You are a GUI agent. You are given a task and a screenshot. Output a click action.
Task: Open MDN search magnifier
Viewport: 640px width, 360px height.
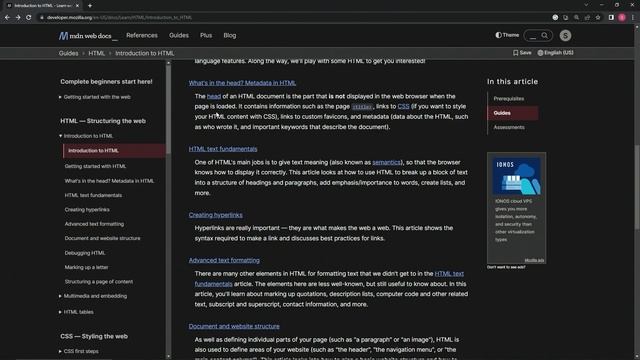coord(544,36)
